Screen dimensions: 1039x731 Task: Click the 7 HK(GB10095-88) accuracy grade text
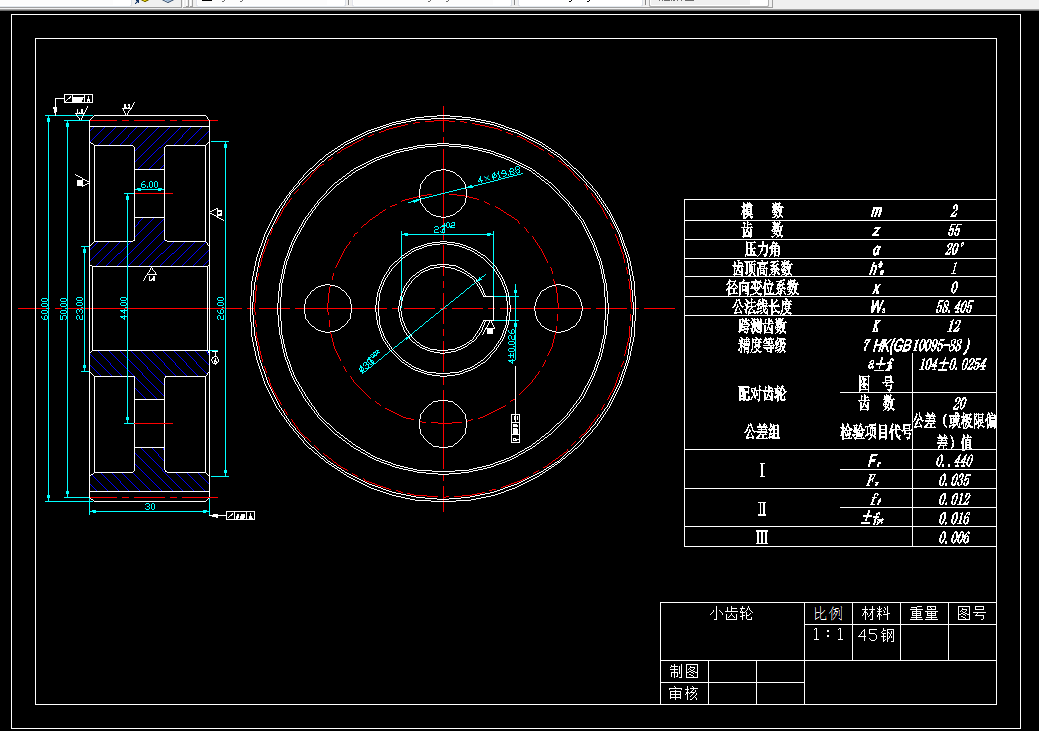click(x=917, y=345)
